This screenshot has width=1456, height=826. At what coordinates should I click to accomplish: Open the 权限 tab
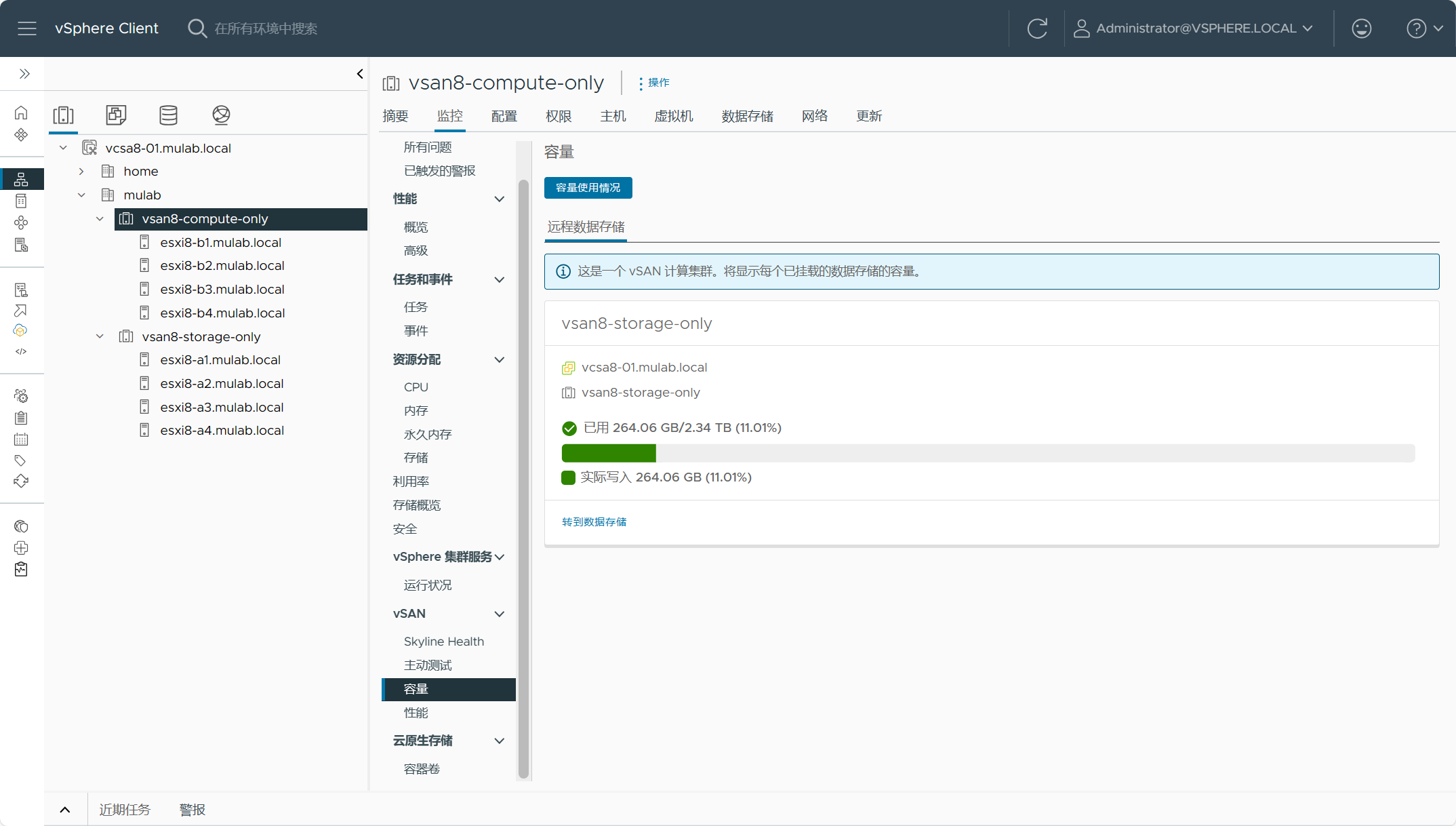tap(559, 116)
